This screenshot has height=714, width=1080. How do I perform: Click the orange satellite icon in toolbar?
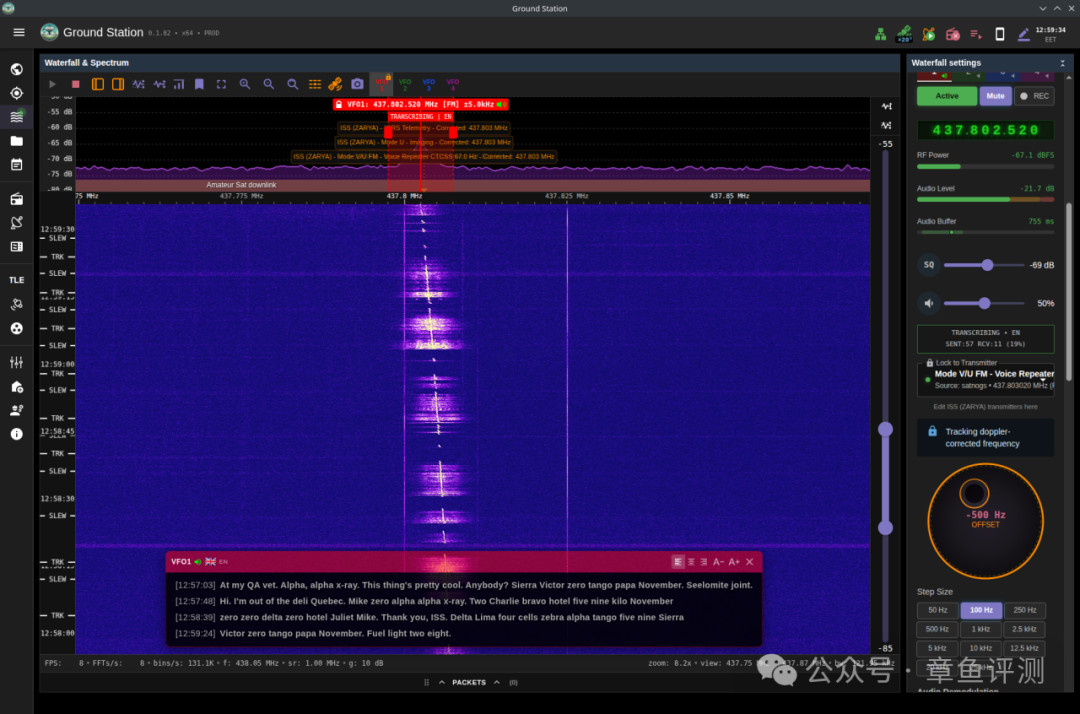[335, 84]
